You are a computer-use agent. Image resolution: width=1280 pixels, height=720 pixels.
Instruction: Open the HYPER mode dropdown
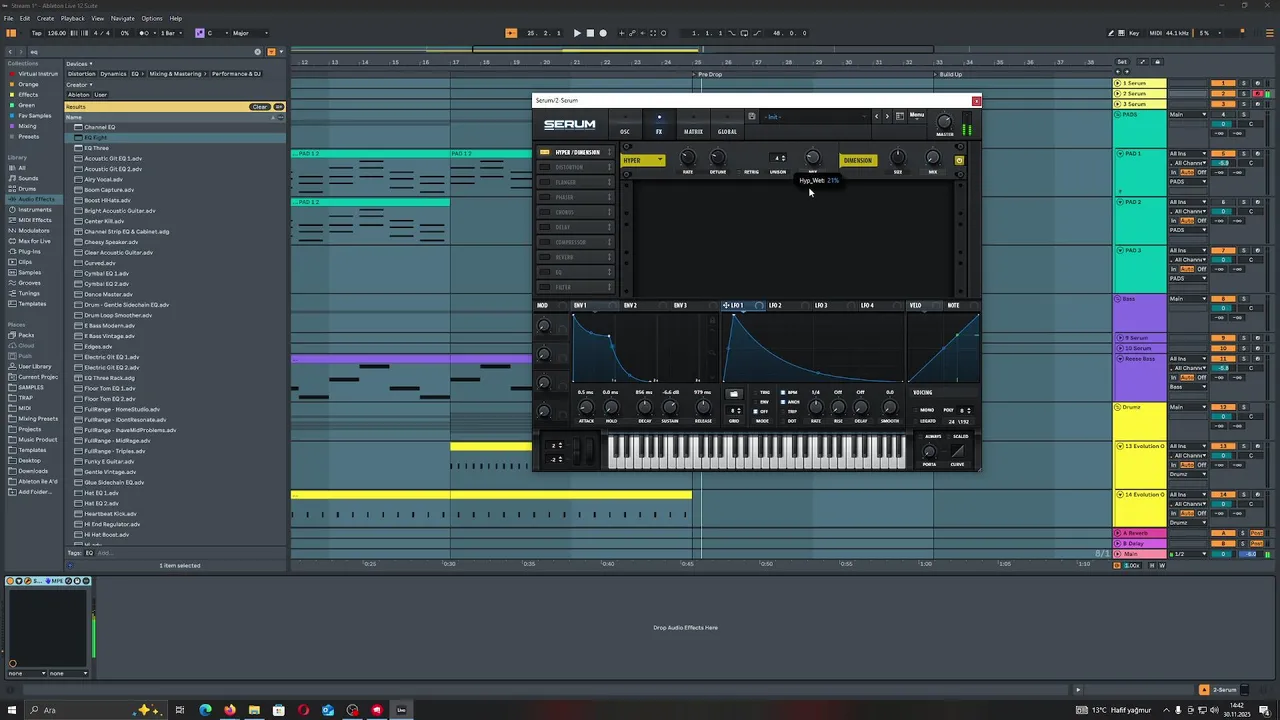[642, 160]
